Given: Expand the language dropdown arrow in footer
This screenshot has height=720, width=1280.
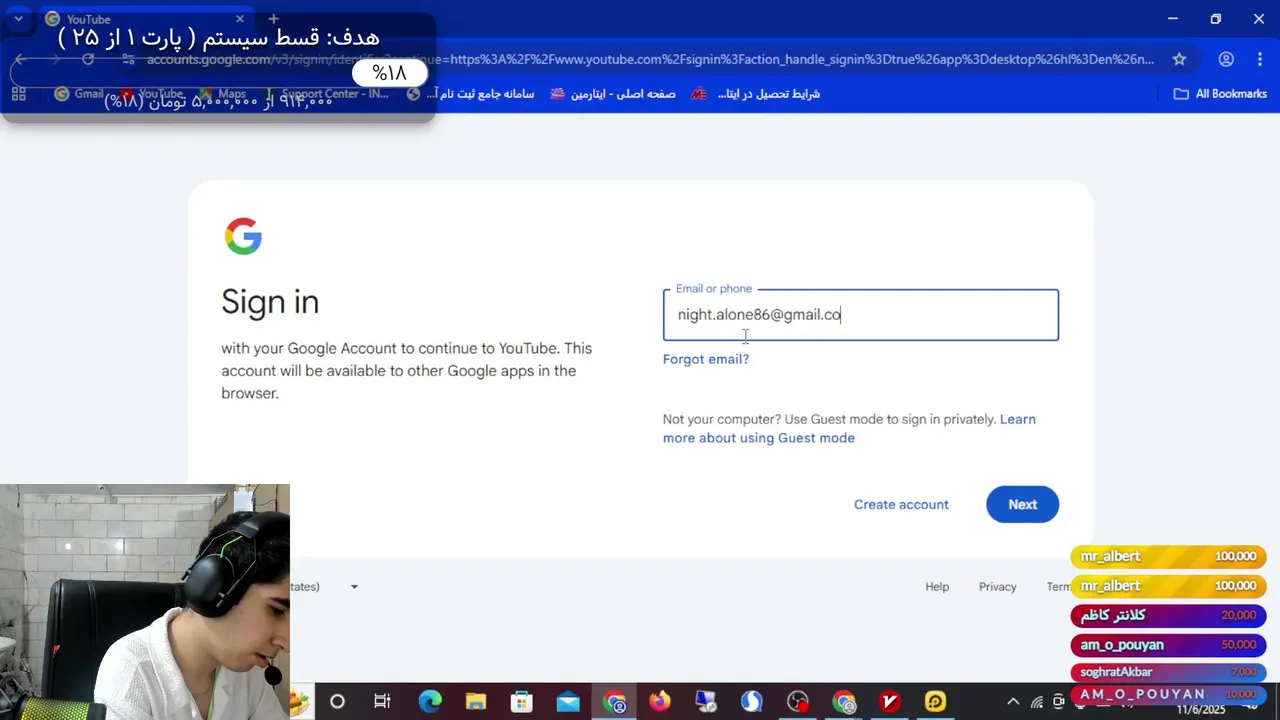Looking at the screenshot, I should 354,587.
